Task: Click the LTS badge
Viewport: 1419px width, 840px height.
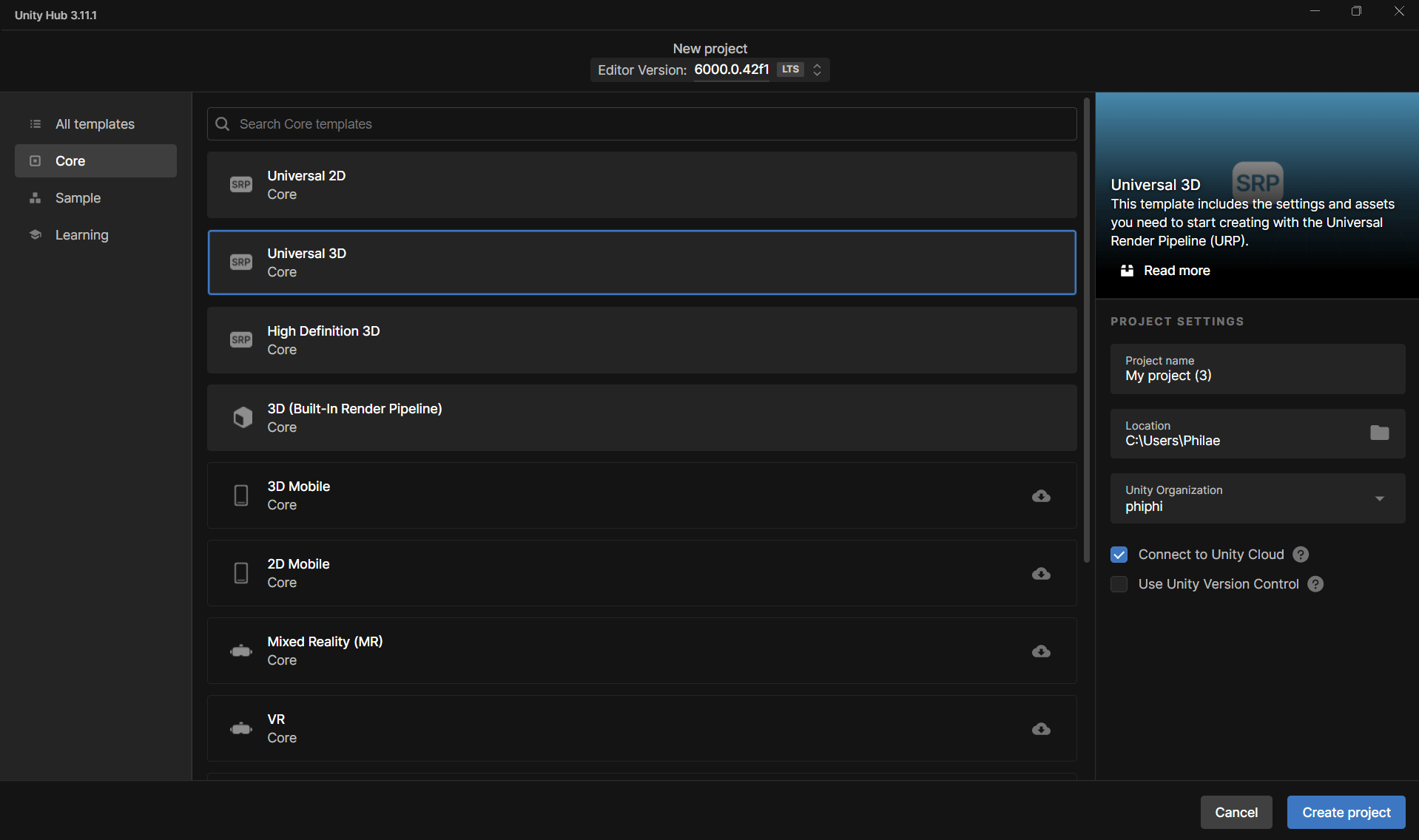Action: (790, 70)
